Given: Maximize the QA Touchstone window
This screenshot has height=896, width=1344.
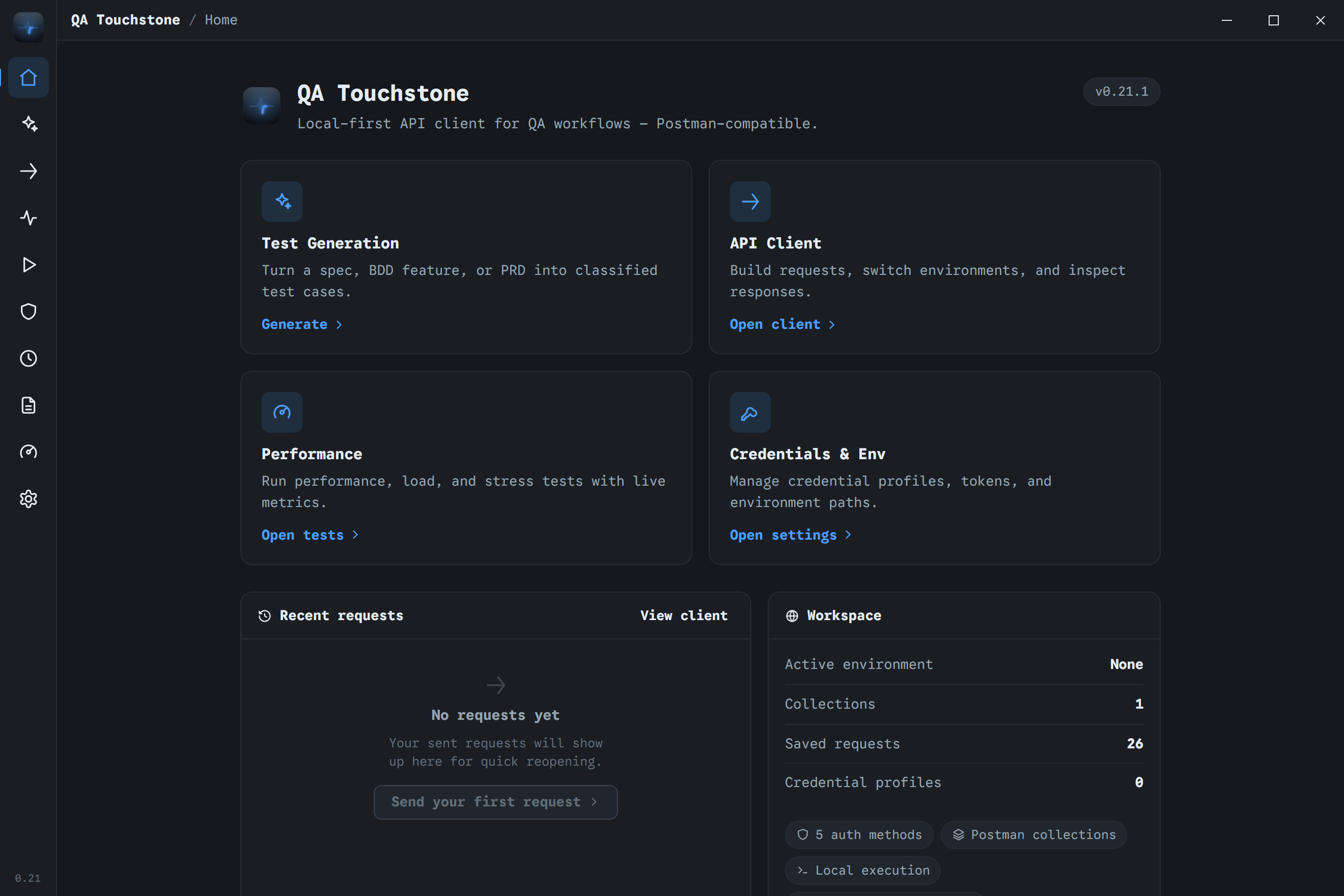Looking at the screenshot, I should pyautogui.click(x=1273, y=20).
